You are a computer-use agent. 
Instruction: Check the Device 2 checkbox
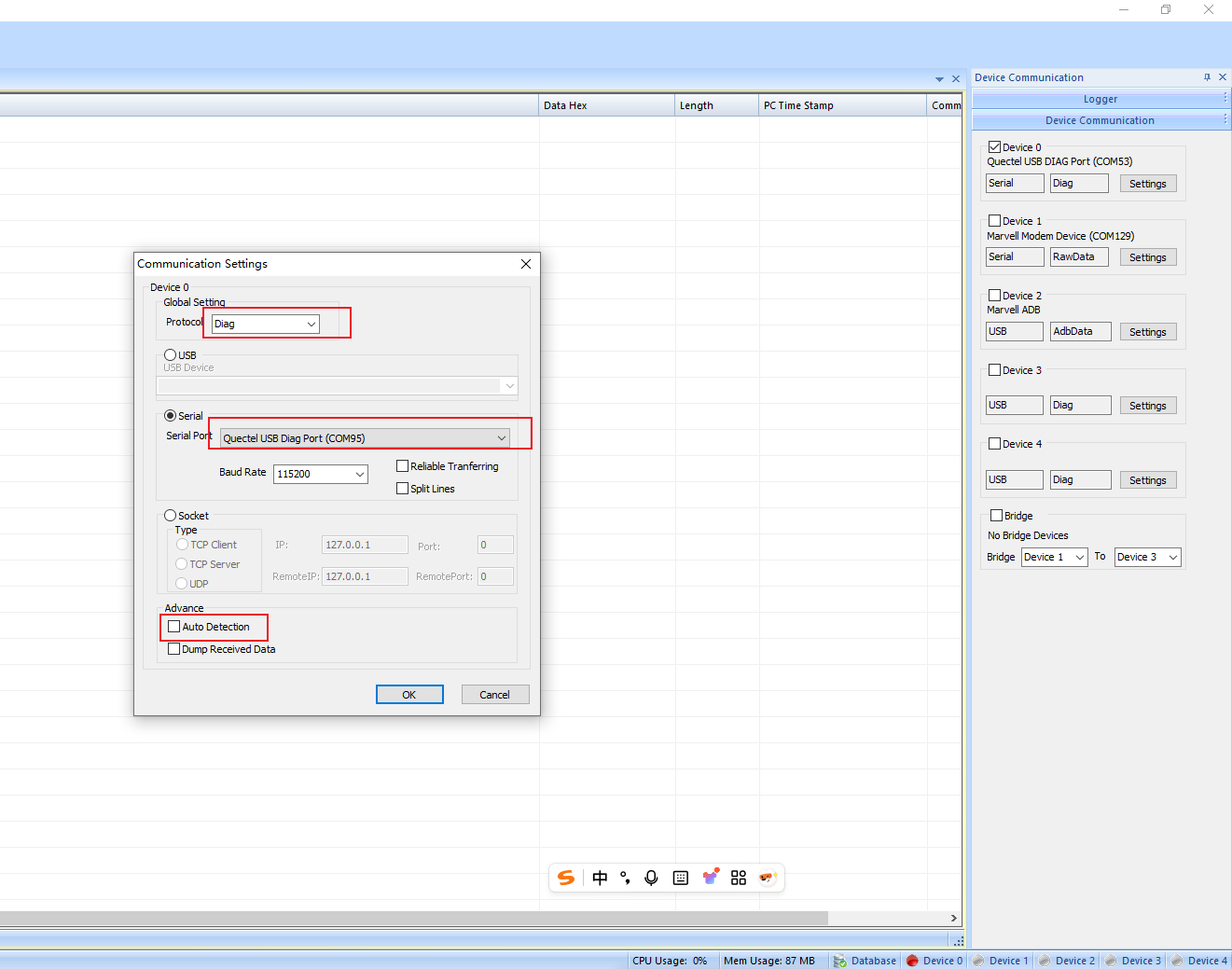[995, 296]
